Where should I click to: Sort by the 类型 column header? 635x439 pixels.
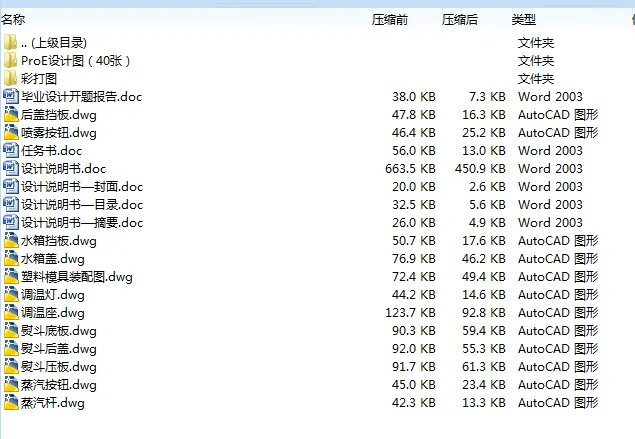click(x=524, y=19)
